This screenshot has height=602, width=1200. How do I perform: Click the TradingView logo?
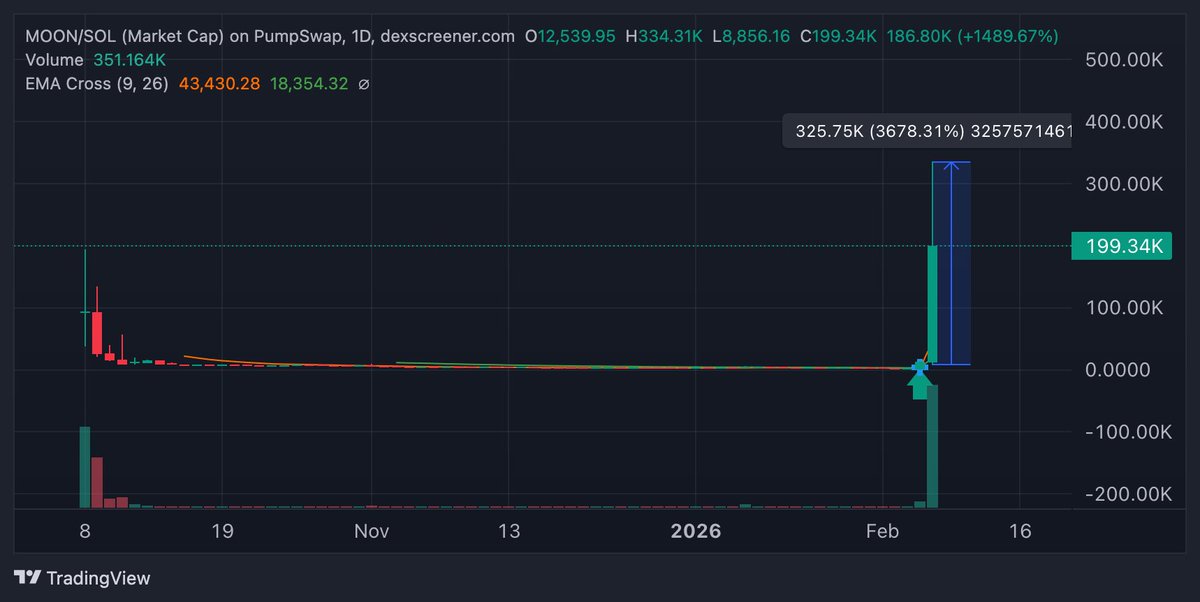pos(82,577)
